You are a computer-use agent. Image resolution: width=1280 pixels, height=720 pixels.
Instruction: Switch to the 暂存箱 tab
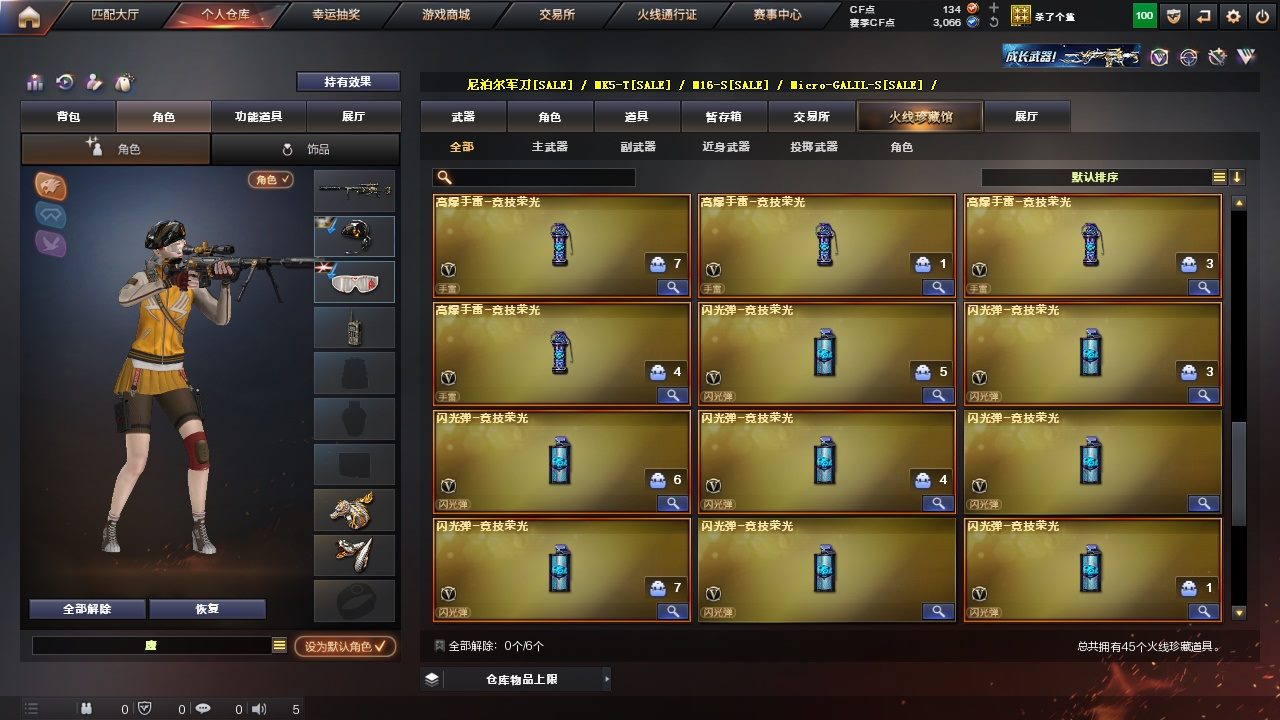(724, 117)
